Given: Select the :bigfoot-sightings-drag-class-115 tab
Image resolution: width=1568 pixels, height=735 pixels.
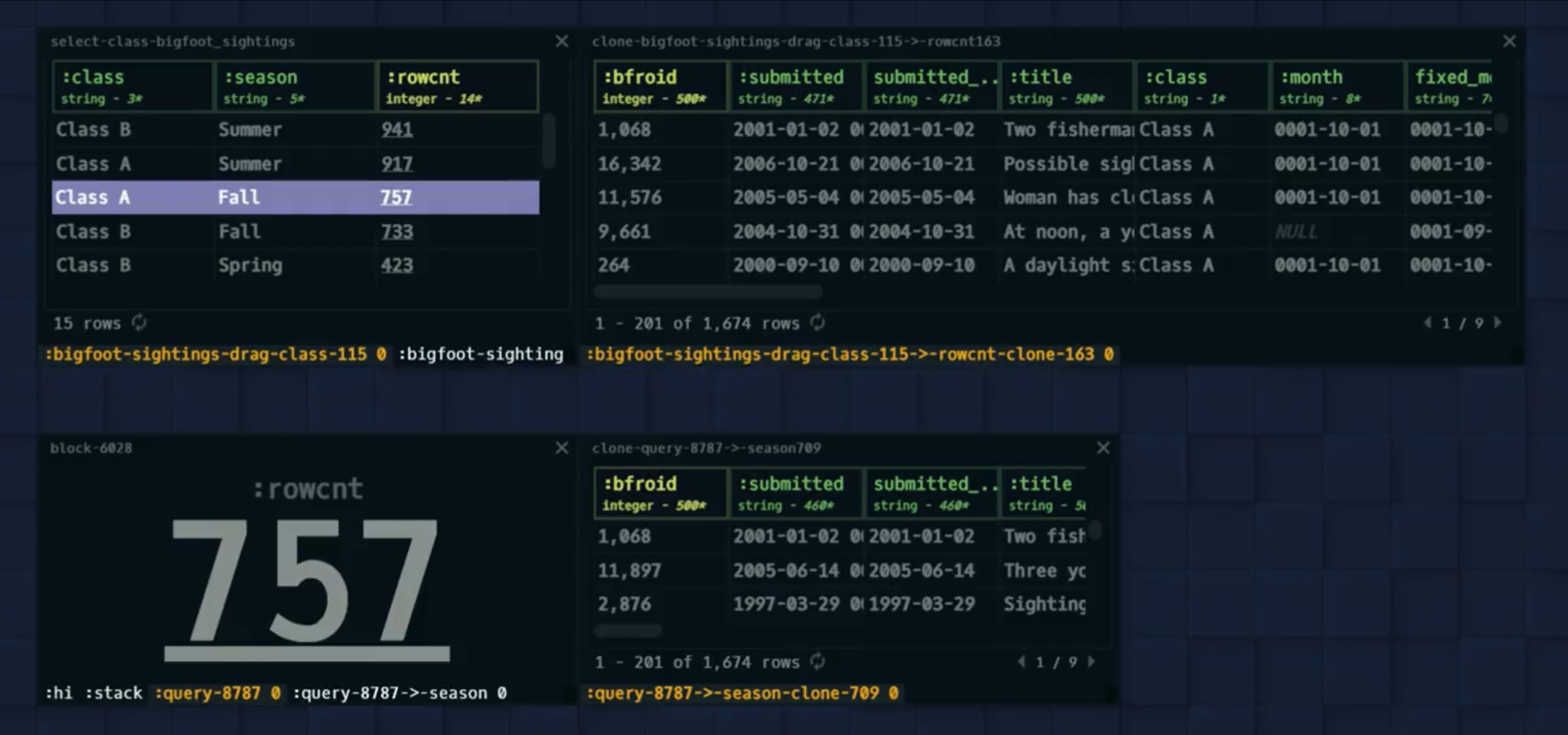Looking at the screenshot, I should [x=216, y=354].
